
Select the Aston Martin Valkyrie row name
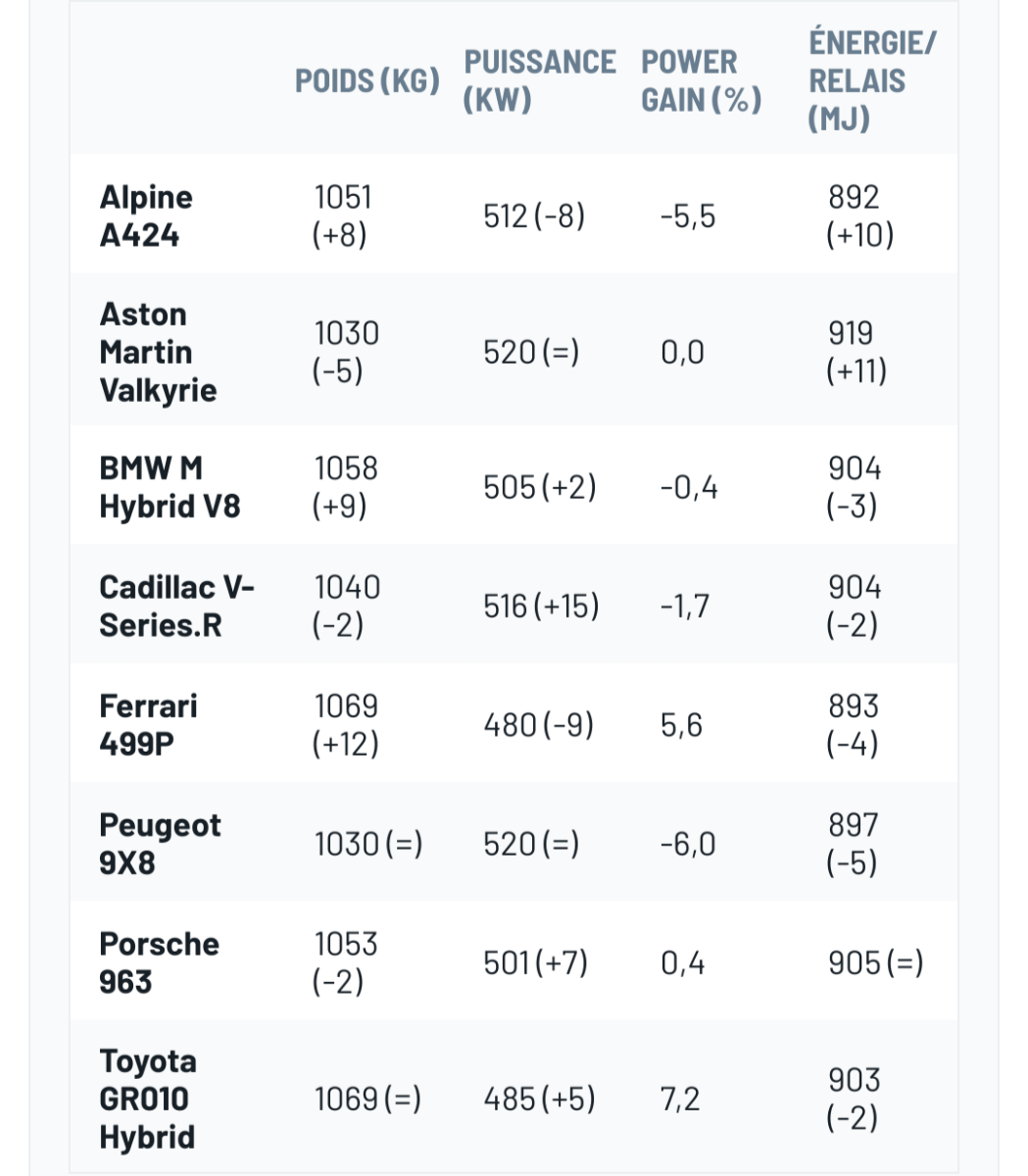tap(157, 352)
